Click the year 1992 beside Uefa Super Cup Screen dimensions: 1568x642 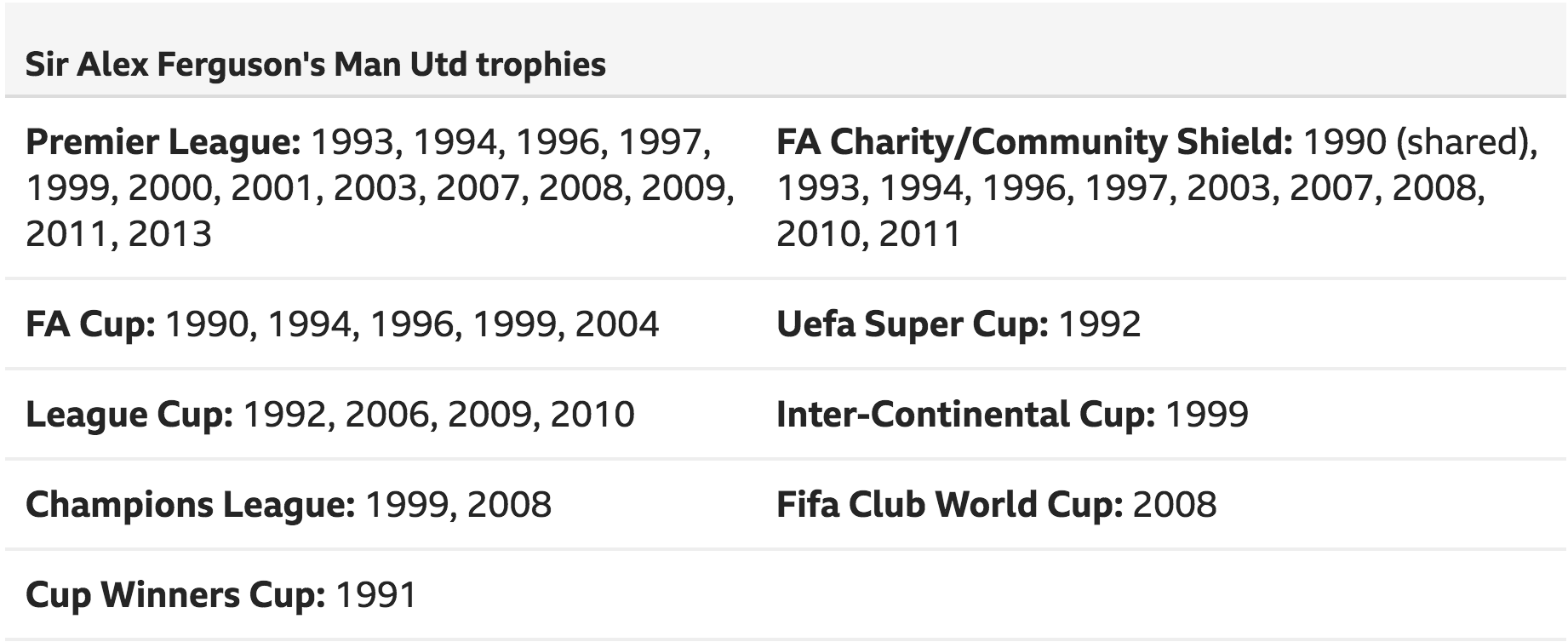coord(1100,324)
